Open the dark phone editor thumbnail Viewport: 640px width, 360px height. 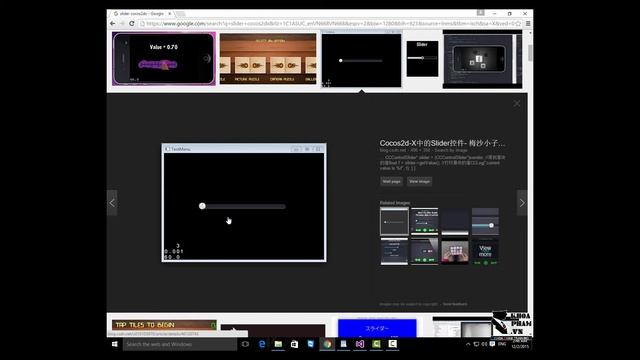point(482,59)
